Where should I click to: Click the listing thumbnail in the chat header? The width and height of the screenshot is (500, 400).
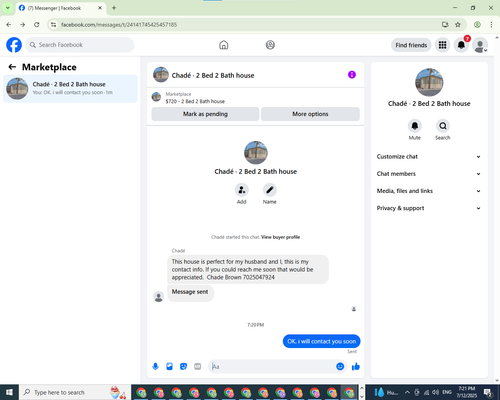point(161,75)
